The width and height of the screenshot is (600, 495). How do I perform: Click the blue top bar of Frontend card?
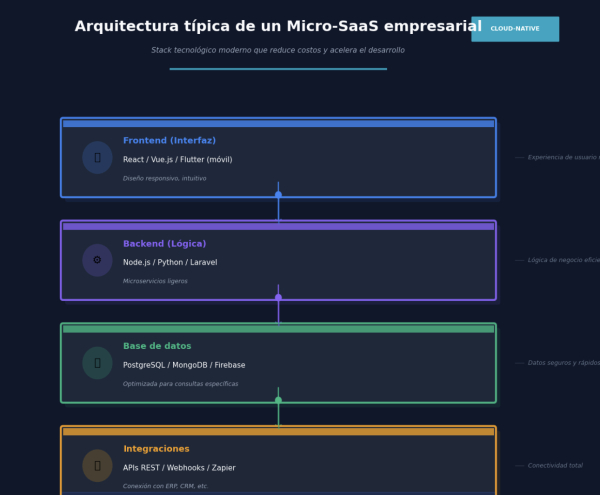pos(278,124)
